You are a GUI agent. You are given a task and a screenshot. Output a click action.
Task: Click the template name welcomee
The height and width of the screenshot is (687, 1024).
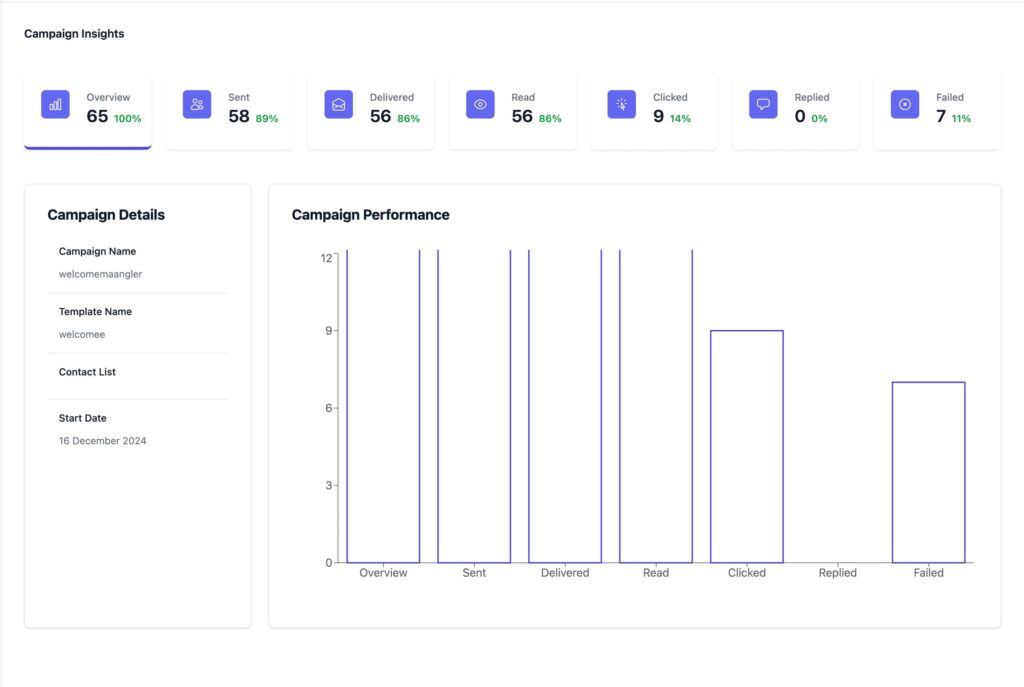tap(82, 334)
